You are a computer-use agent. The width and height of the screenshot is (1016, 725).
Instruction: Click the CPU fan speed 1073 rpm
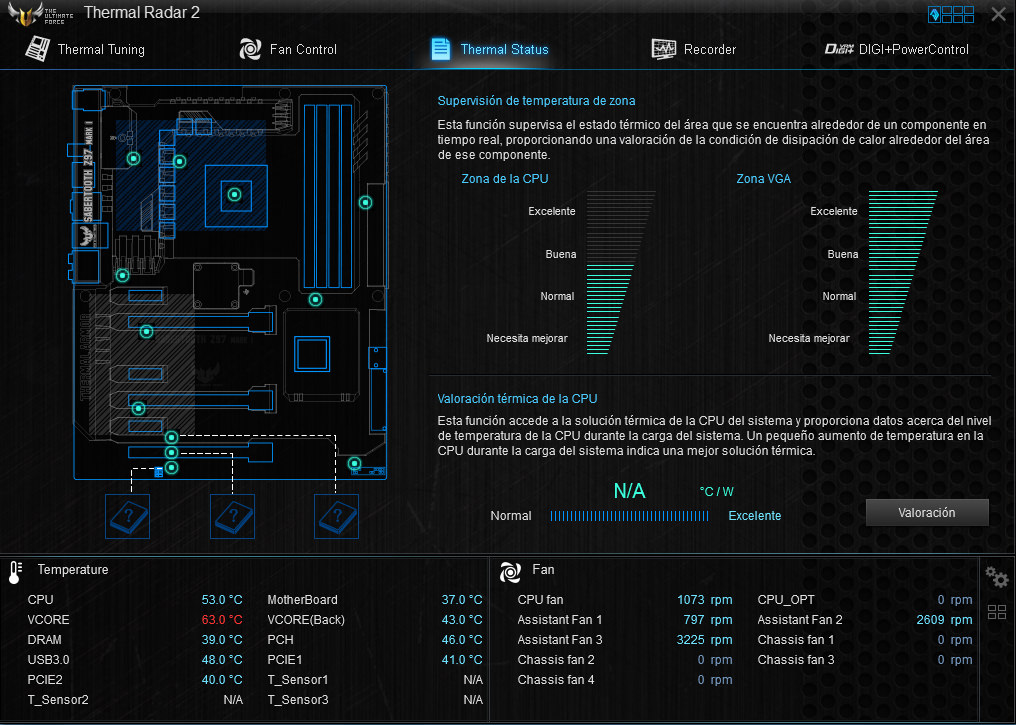click(x=704, y=600)
